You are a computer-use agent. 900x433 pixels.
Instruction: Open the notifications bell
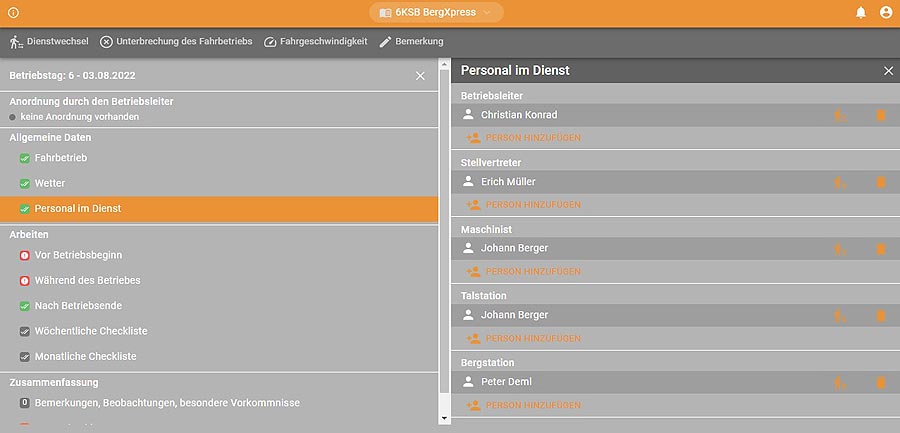860,12
